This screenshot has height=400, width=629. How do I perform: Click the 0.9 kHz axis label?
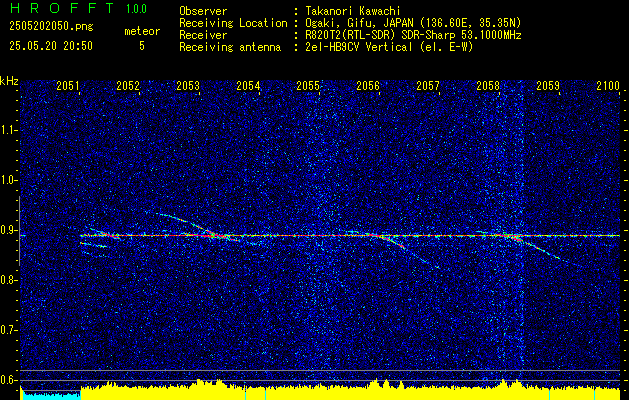pos(8,230)
